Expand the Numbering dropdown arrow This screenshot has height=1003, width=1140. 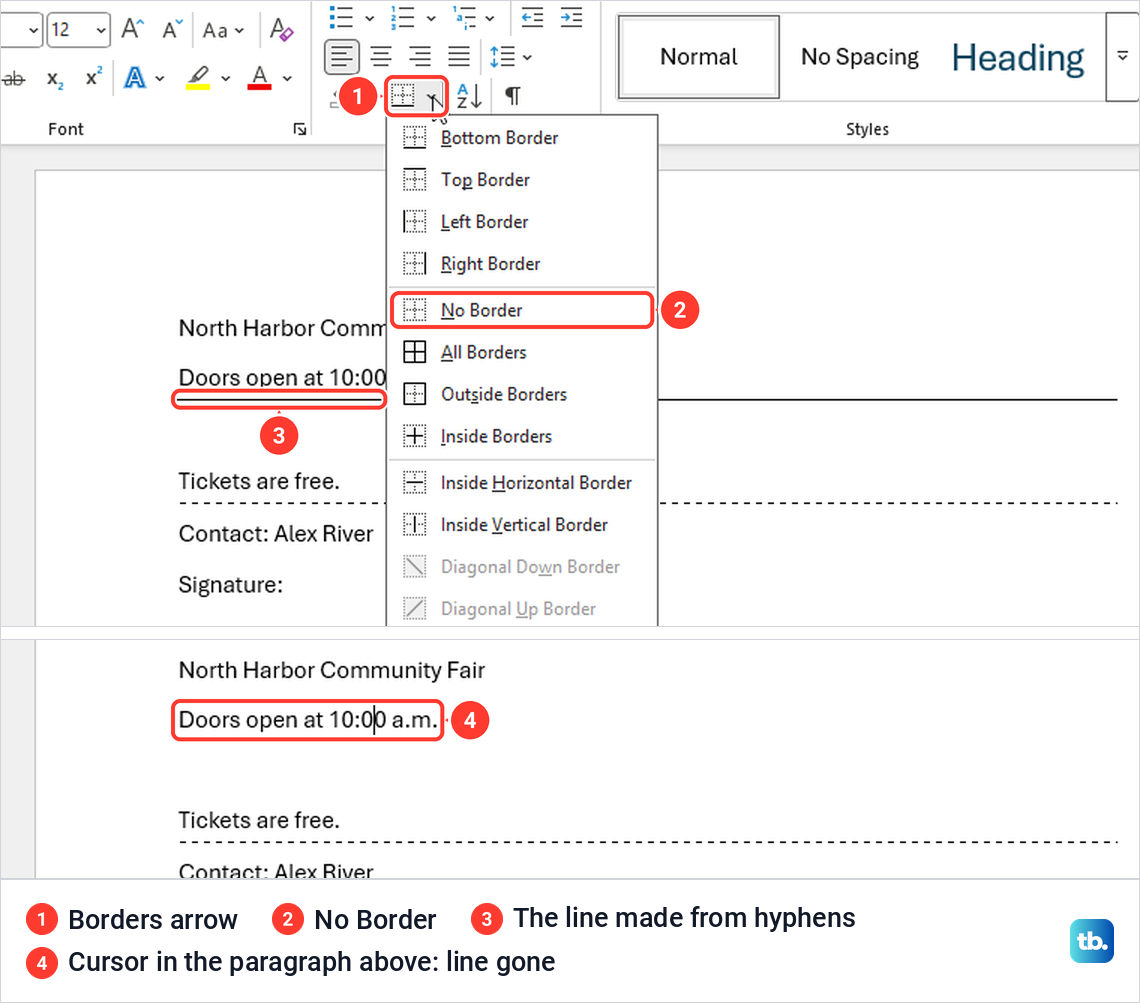click(431, 17)
